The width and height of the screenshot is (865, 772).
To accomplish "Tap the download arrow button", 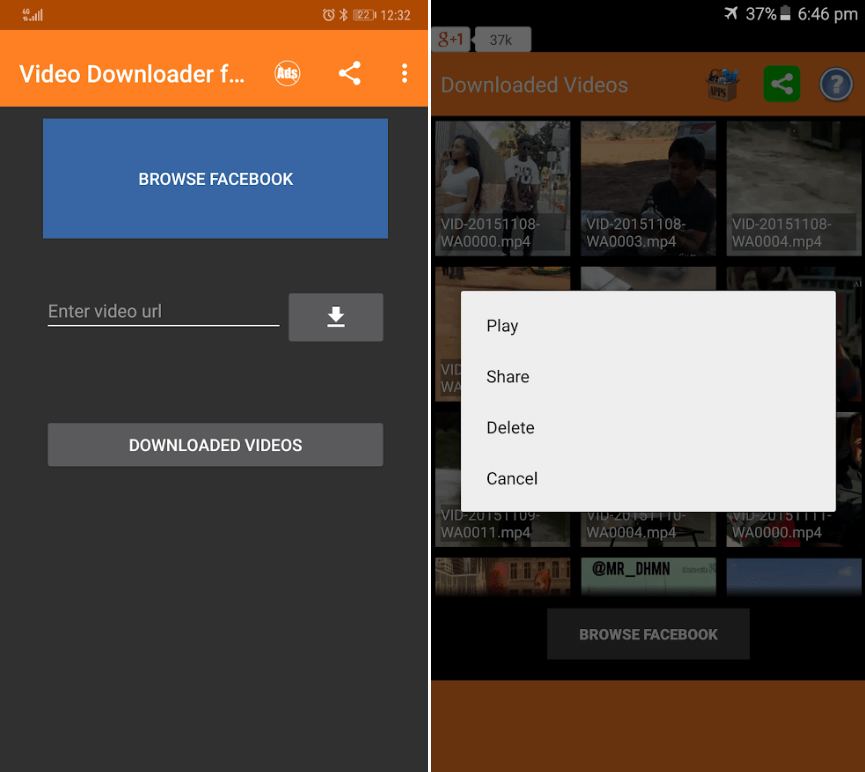I will (x=335, y=317).
